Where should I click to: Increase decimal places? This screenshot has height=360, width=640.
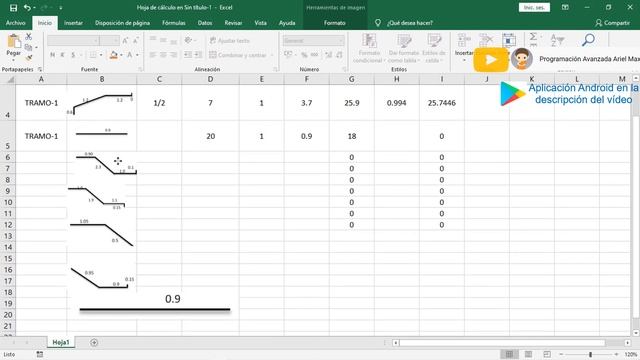pyautogui.click(x=329, y=55)
